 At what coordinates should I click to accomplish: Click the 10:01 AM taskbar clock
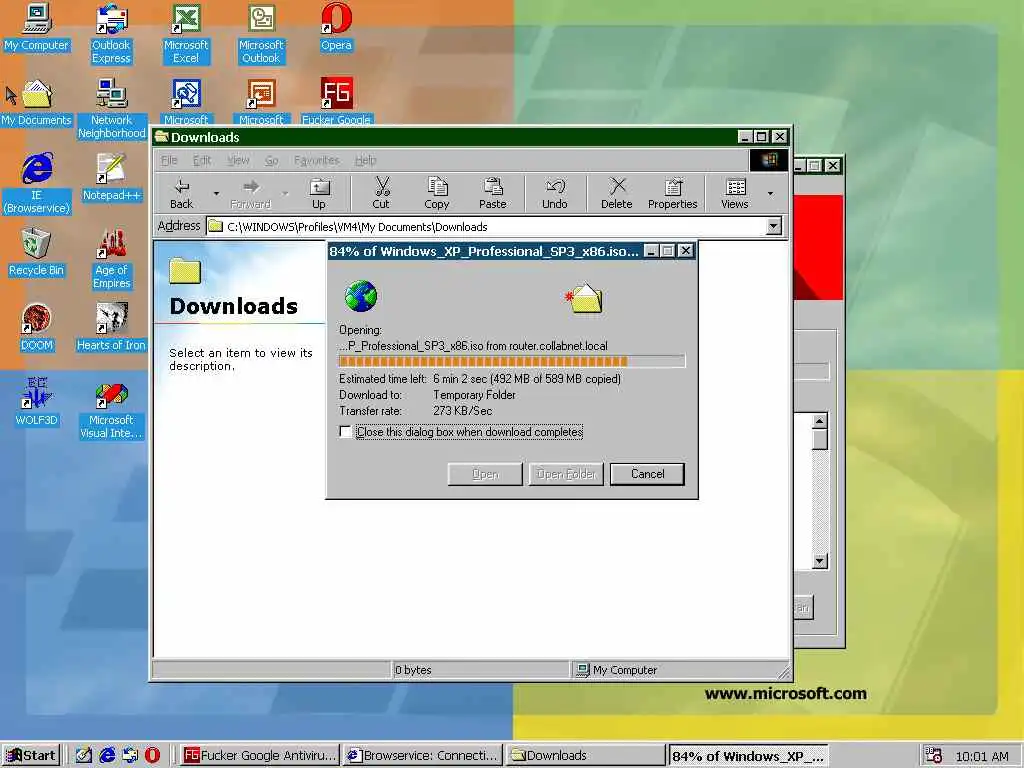click(982, 756)
